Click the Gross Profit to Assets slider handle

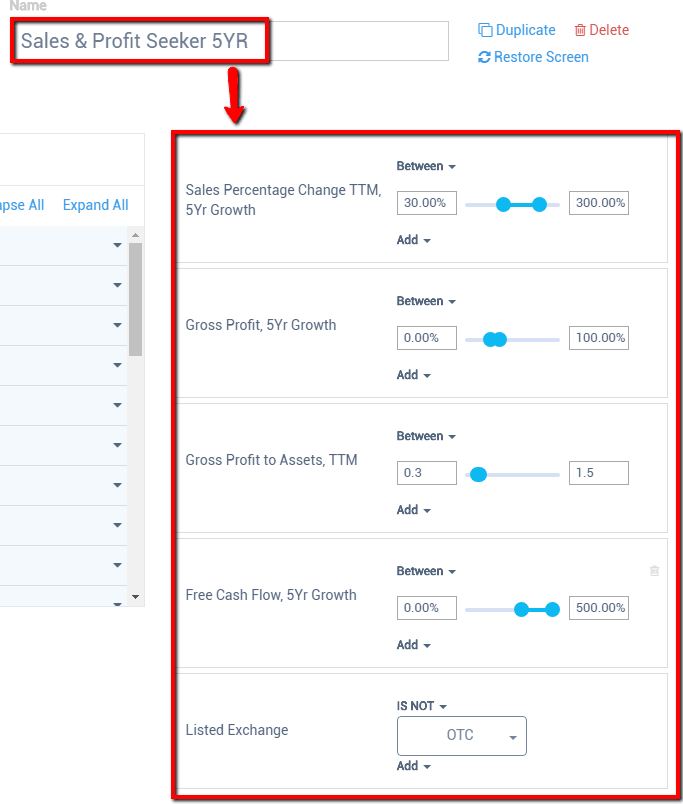tap(478, 474)
